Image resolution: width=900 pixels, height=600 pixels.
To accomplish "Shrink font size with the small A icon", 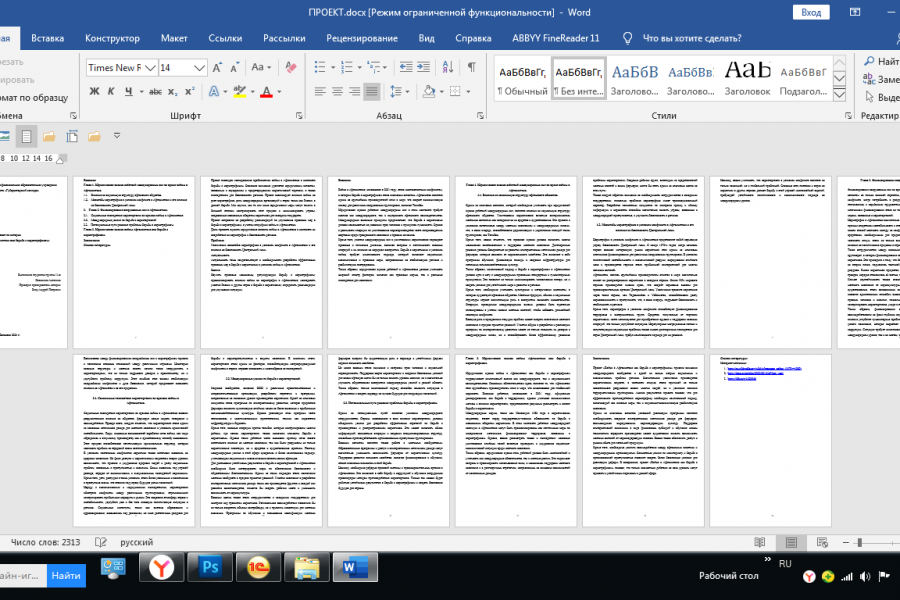I will coord(235,68).
